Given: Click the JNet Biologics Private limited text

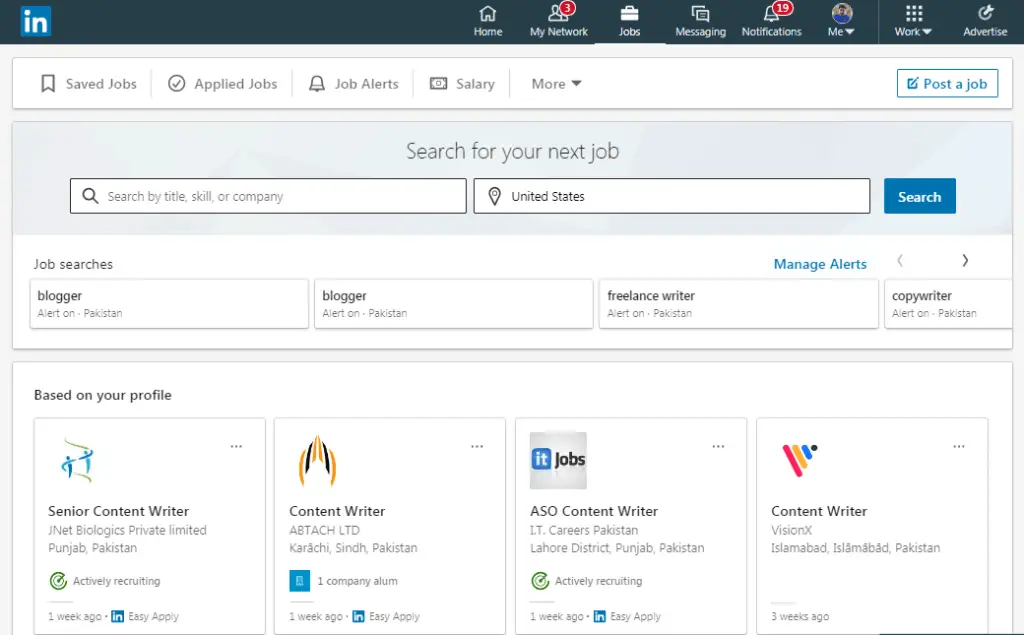Looking at the screenshot, I should coord(127,530).
